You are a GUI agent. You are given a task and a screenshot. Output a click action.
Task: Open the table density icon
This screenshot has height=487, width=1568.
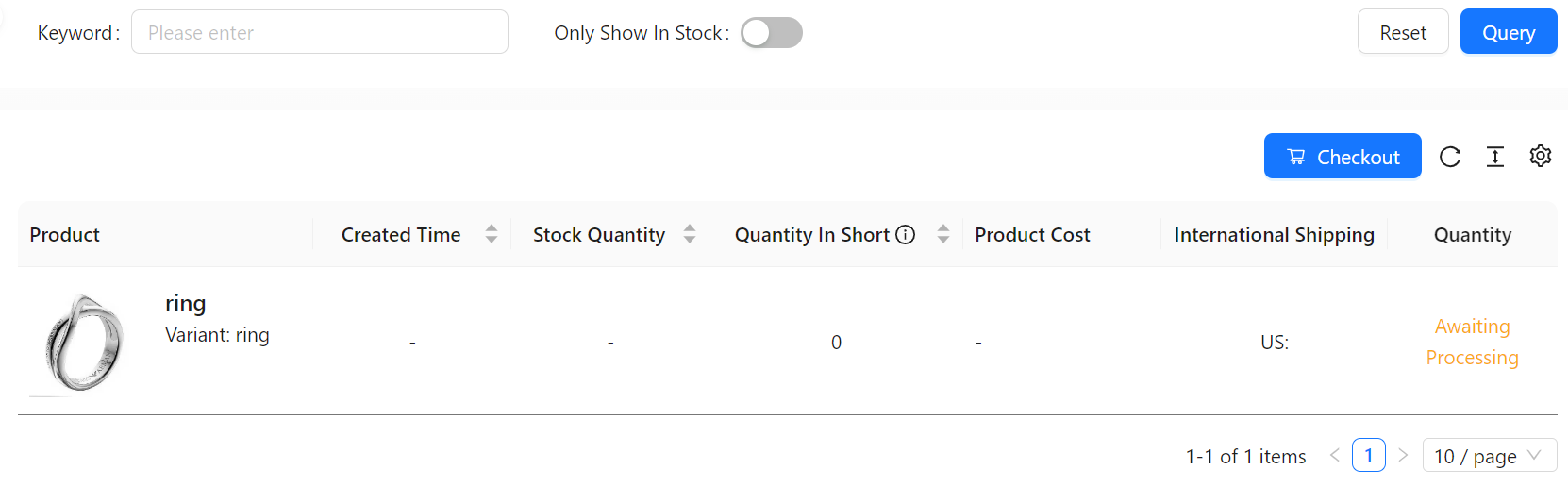point(1495,157)
